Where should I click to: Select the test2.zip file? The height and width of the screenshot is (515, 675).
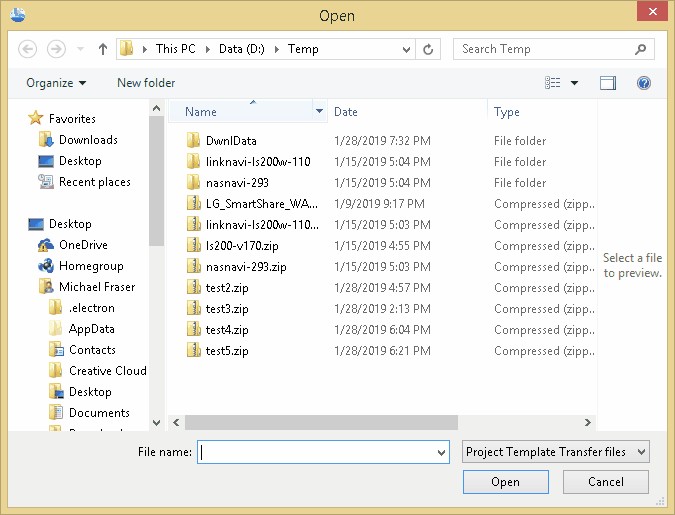(226, 288)
